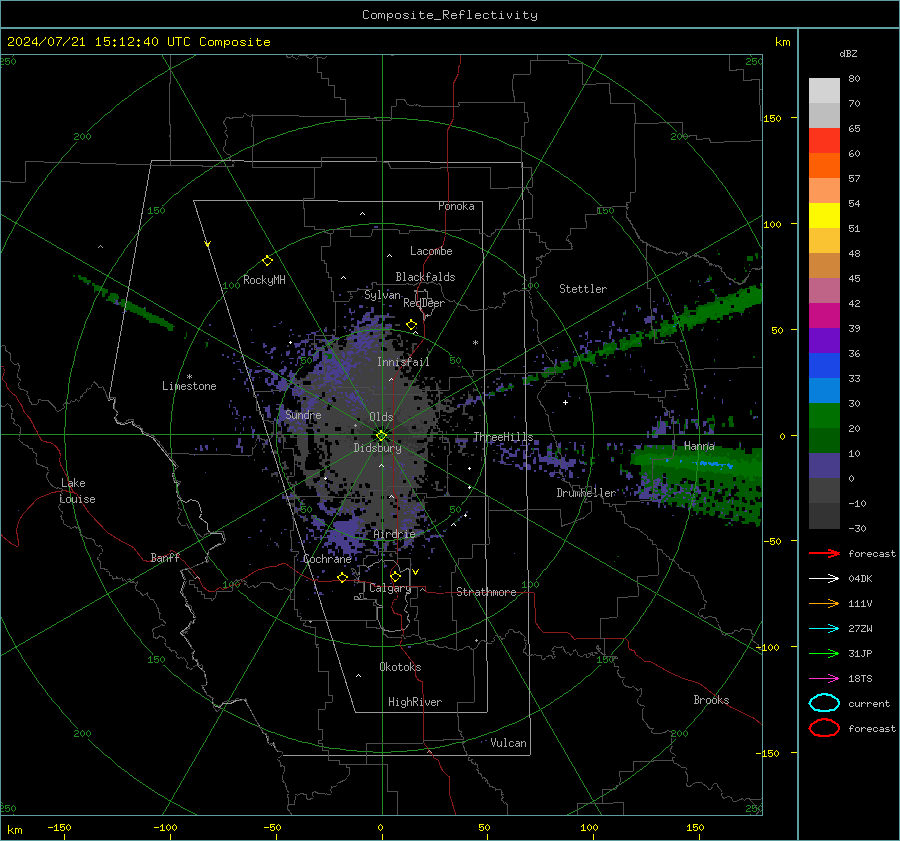Viewport: 900px width, 841px height.
Task: Click the red forecast ellipse icon
Action: click(824, 728)
